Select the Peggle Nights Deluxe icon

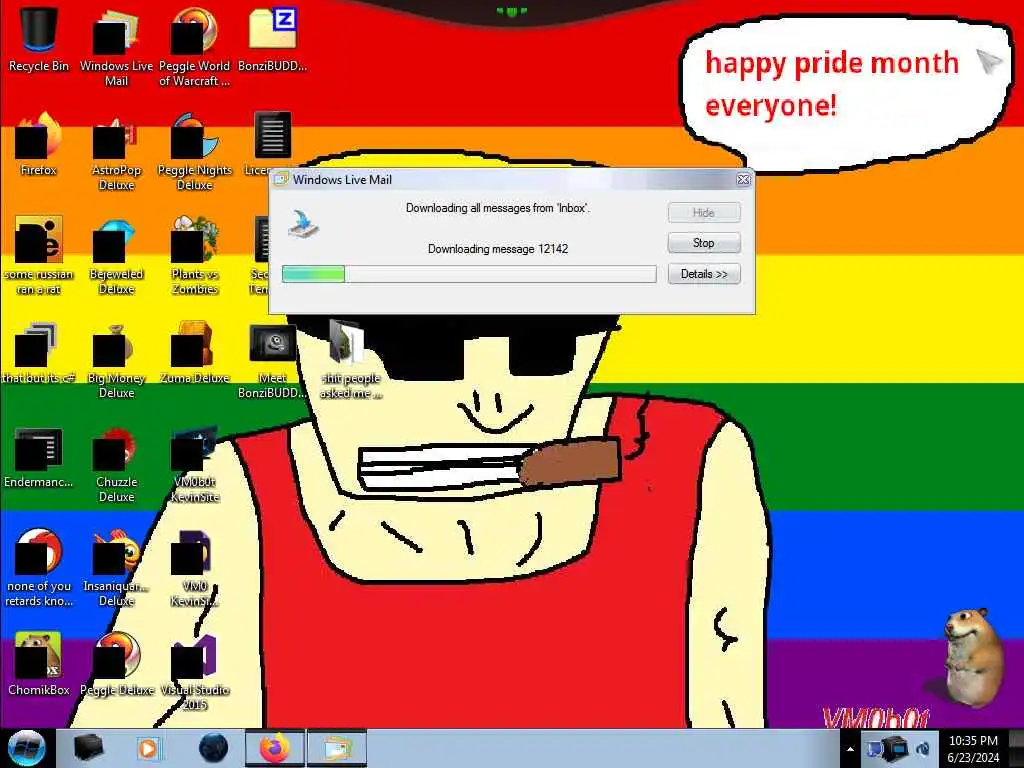coord(195,152)
